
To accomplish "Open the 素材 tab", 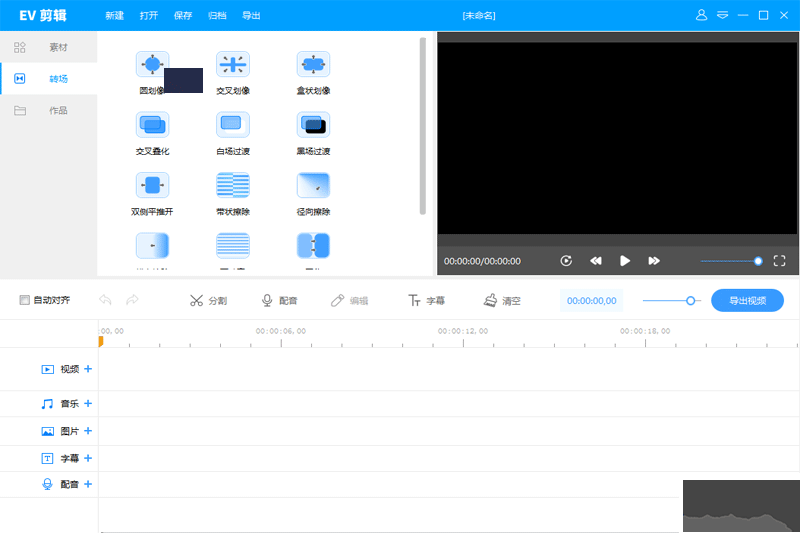I will click(48, 47).
